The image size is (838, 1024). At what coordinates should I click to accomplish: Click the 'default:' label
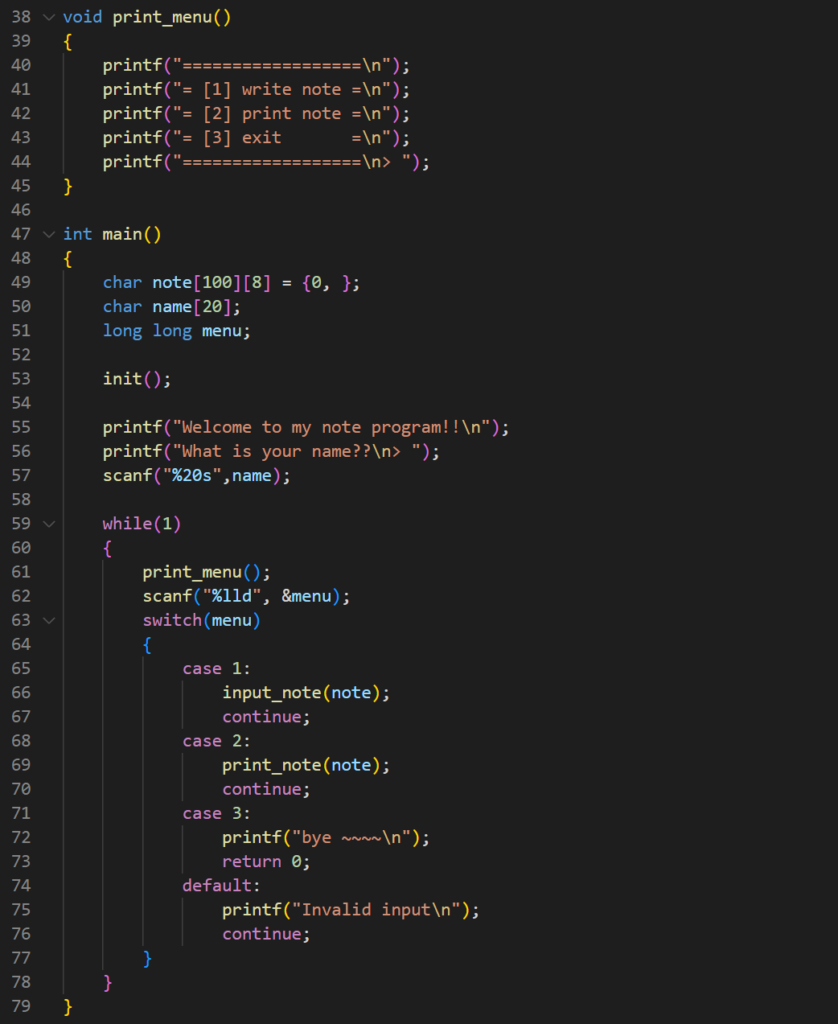pos(221,886)
